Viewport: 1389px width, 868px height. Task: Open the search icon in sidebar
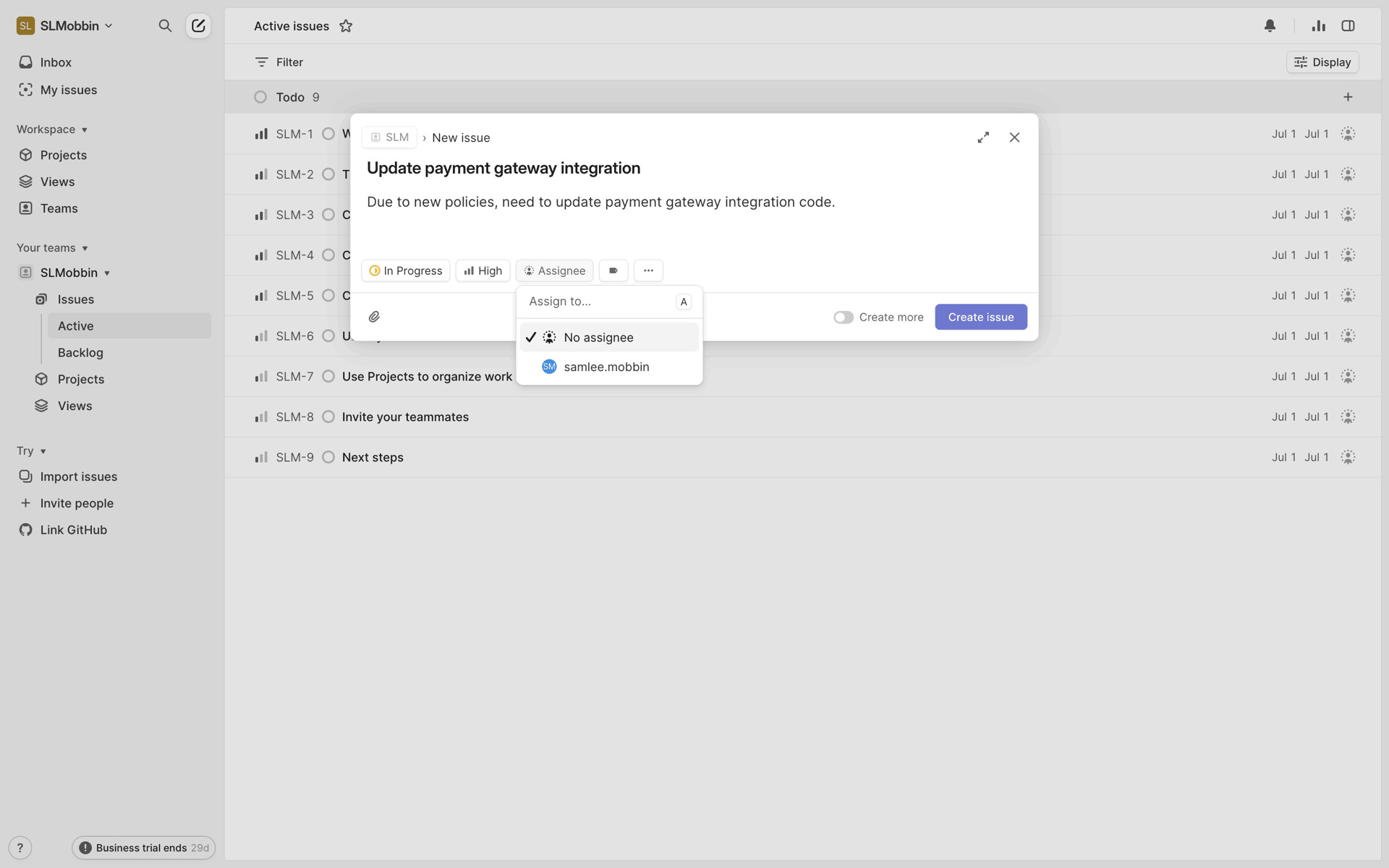pyautogui.click(x=165, y=26)
